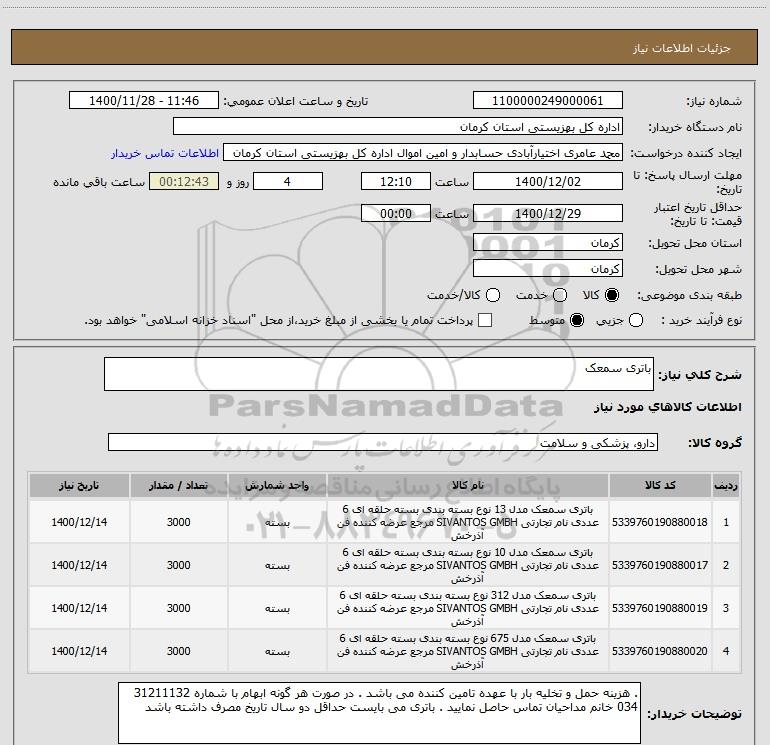
Task: Click the item name باتری سمعک مدل 10
Action: (x=468, y=565)
